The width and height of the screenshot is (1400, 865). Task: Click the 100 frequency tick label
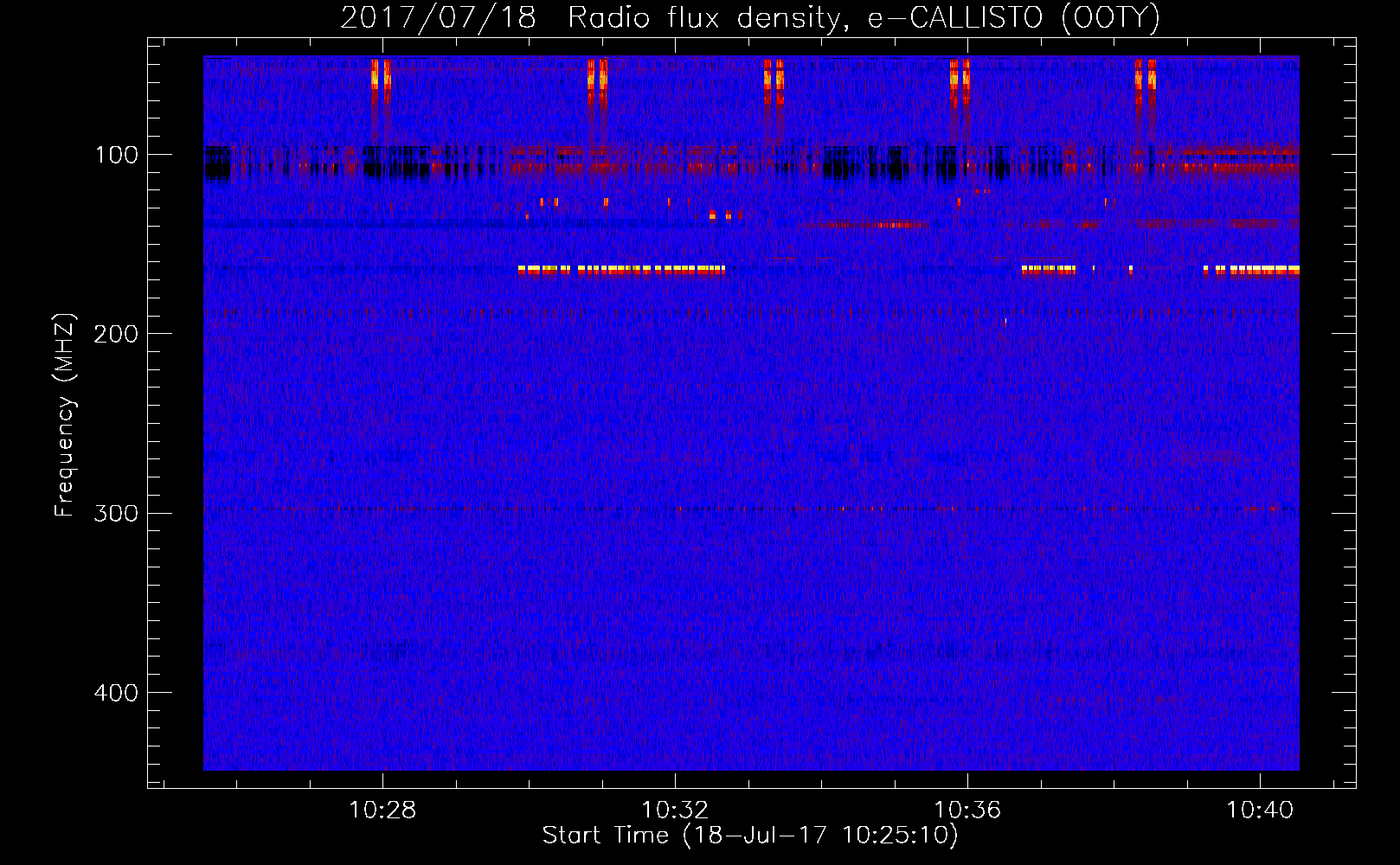pos(116,155)
